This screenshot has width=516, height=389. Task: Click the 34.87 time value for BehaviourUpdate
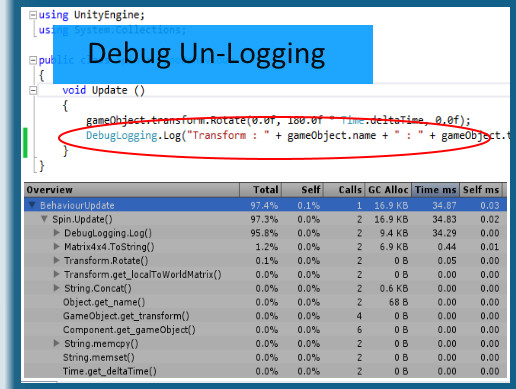(444, 205)
